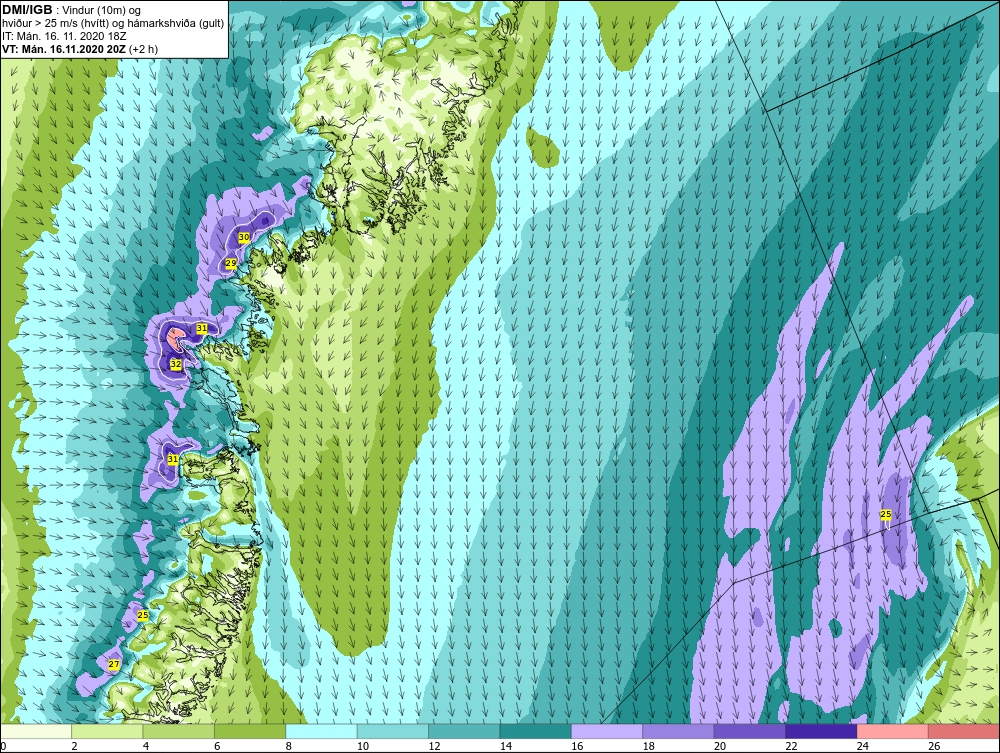The width and height of the screenshot is (1000, 753).
Task: Click the yellow 27 gust label
Action: coord(114,664)
